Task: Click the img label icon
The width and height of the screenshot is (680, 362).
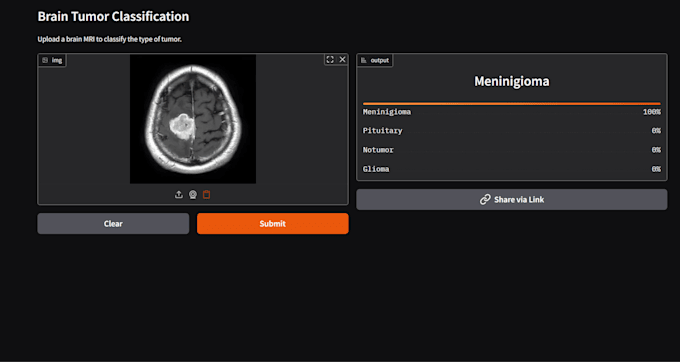Action: point(45,60)
